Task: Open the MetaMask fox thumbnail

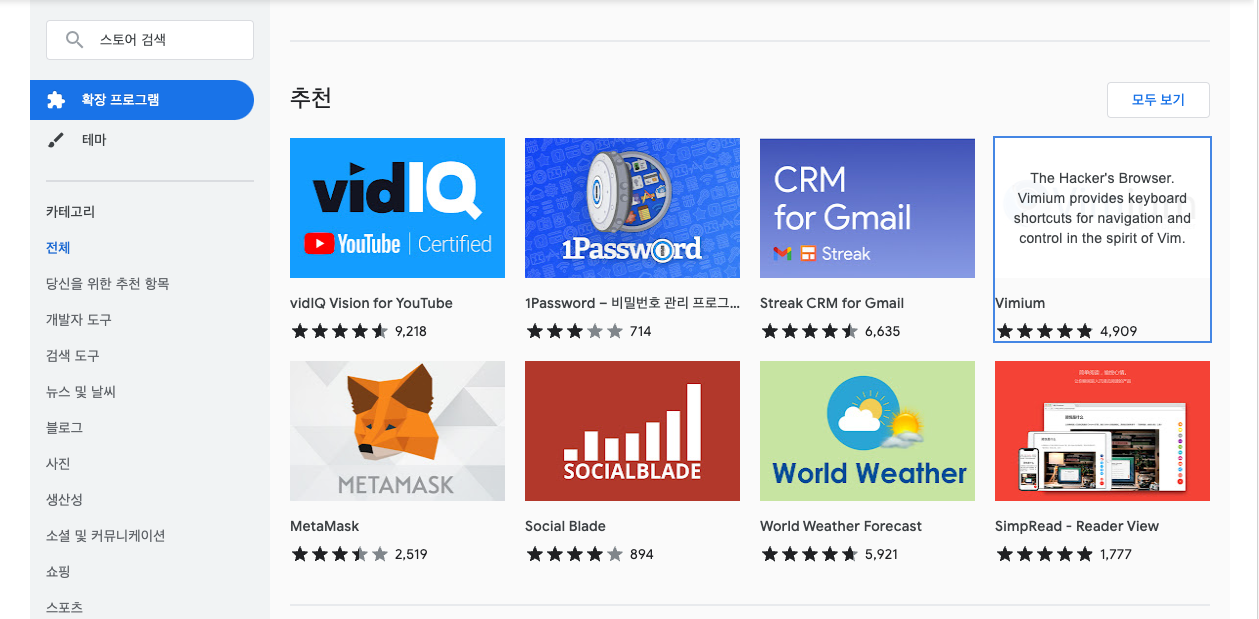Action: click(397, 431)
